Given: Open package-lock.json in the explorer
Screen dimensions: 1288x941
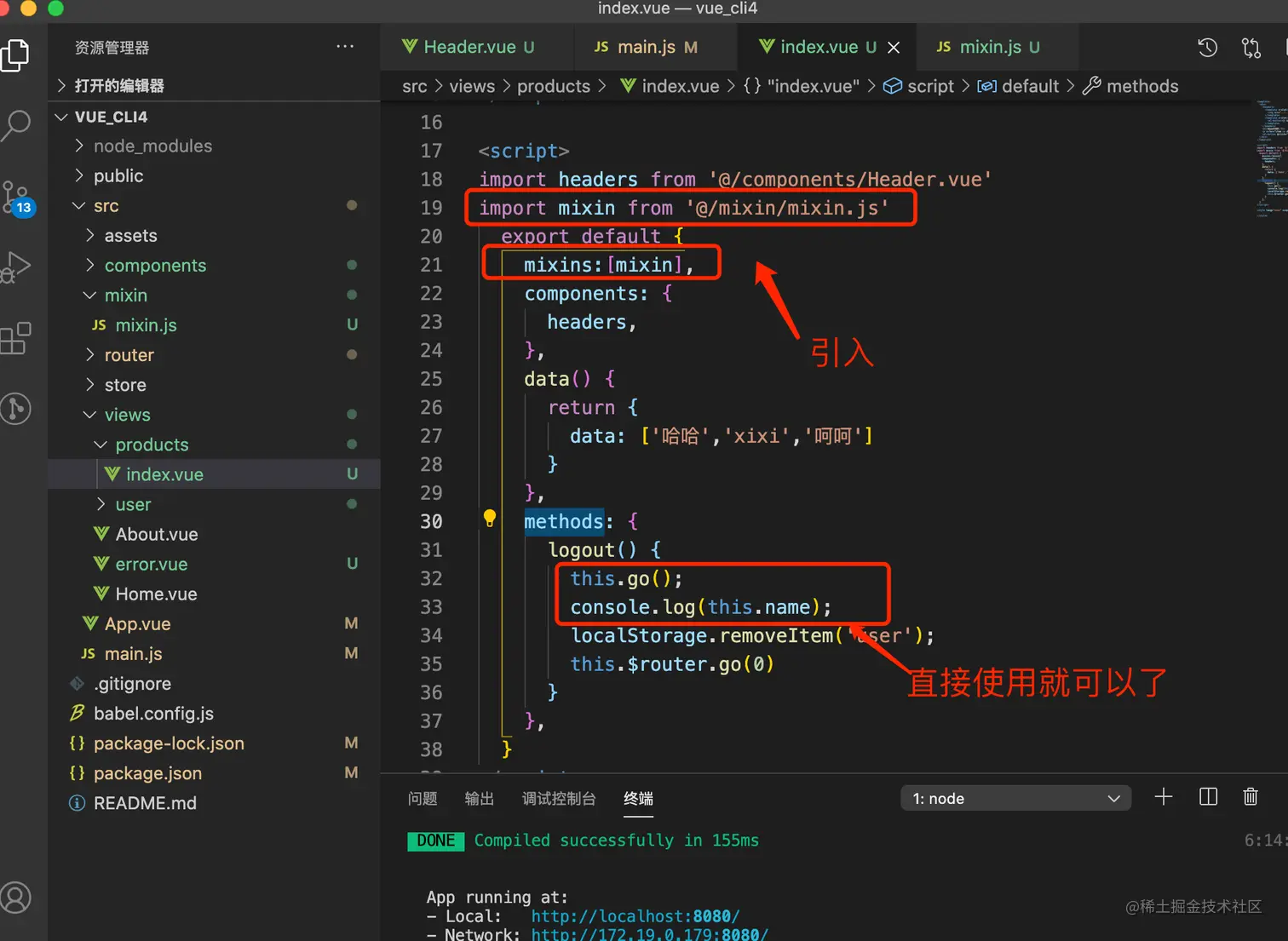Looking at the screenshot, I should pos(214,743).
